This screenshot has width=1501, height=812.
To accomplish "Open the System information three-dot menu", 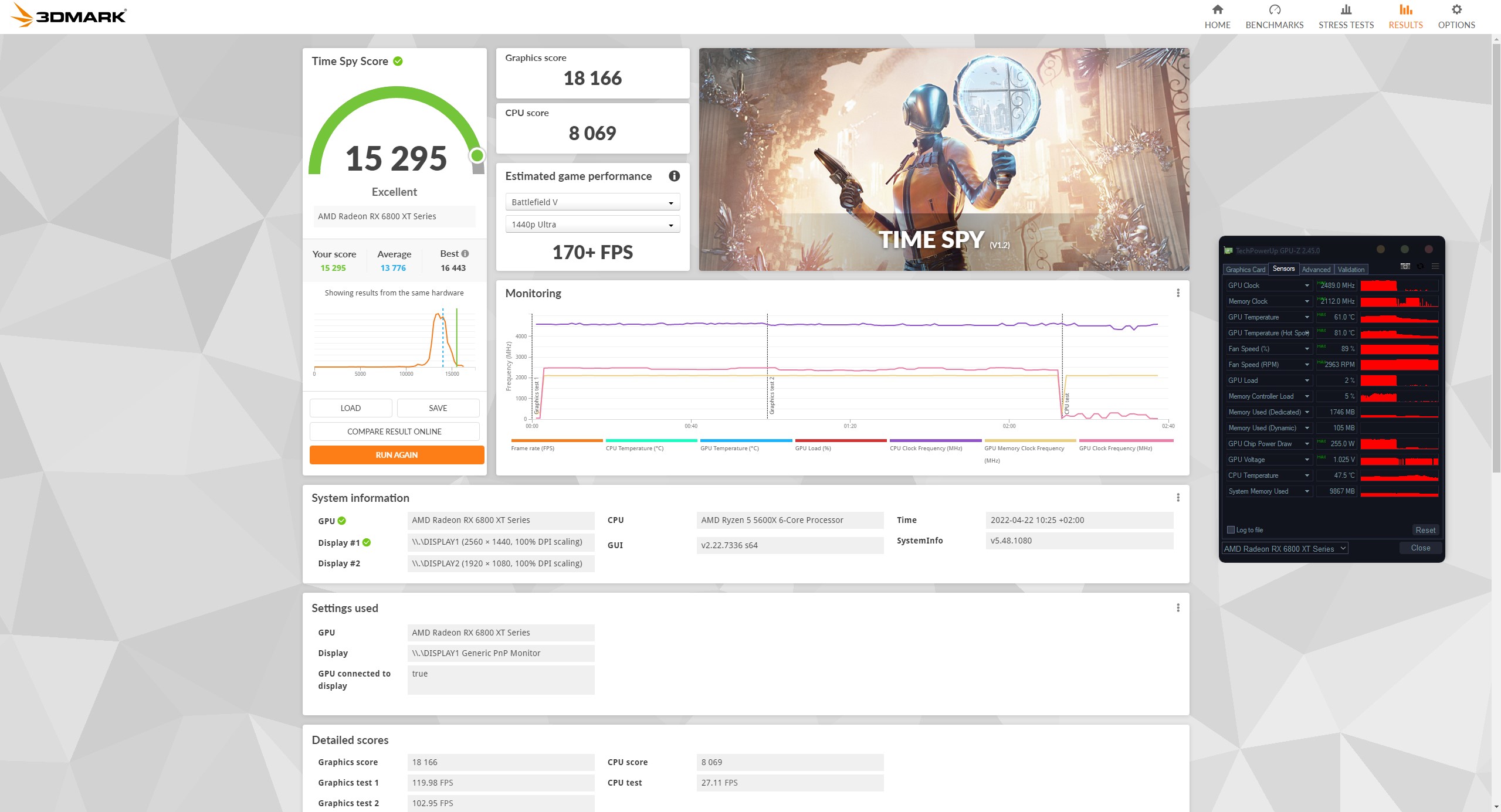I will [1178, 498].
